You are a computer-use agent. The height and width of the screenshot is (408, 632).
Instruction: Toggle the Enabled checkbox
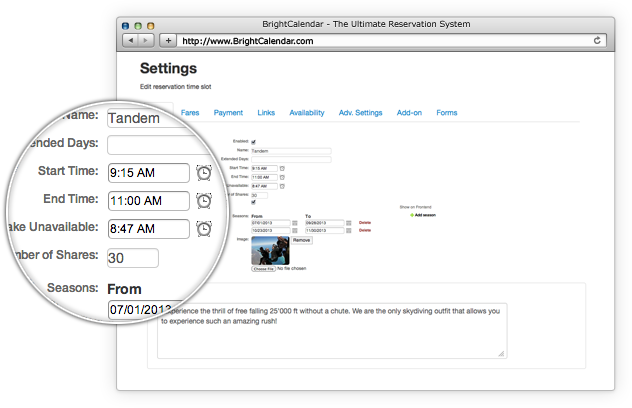(253, 141)
